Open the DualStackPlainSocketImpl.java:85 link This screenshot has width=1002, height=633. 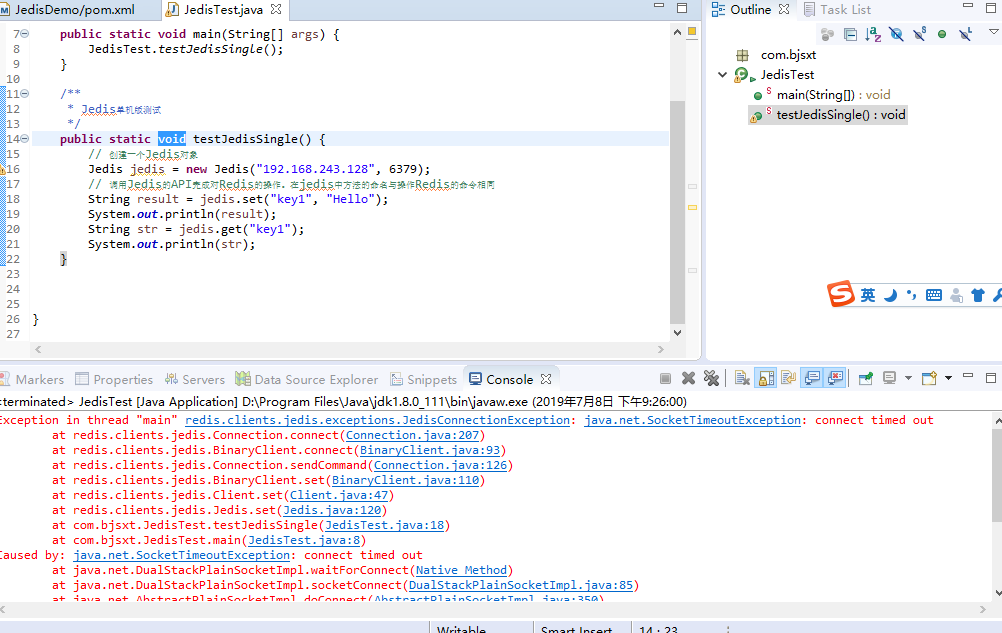click(x=520, y=586)
